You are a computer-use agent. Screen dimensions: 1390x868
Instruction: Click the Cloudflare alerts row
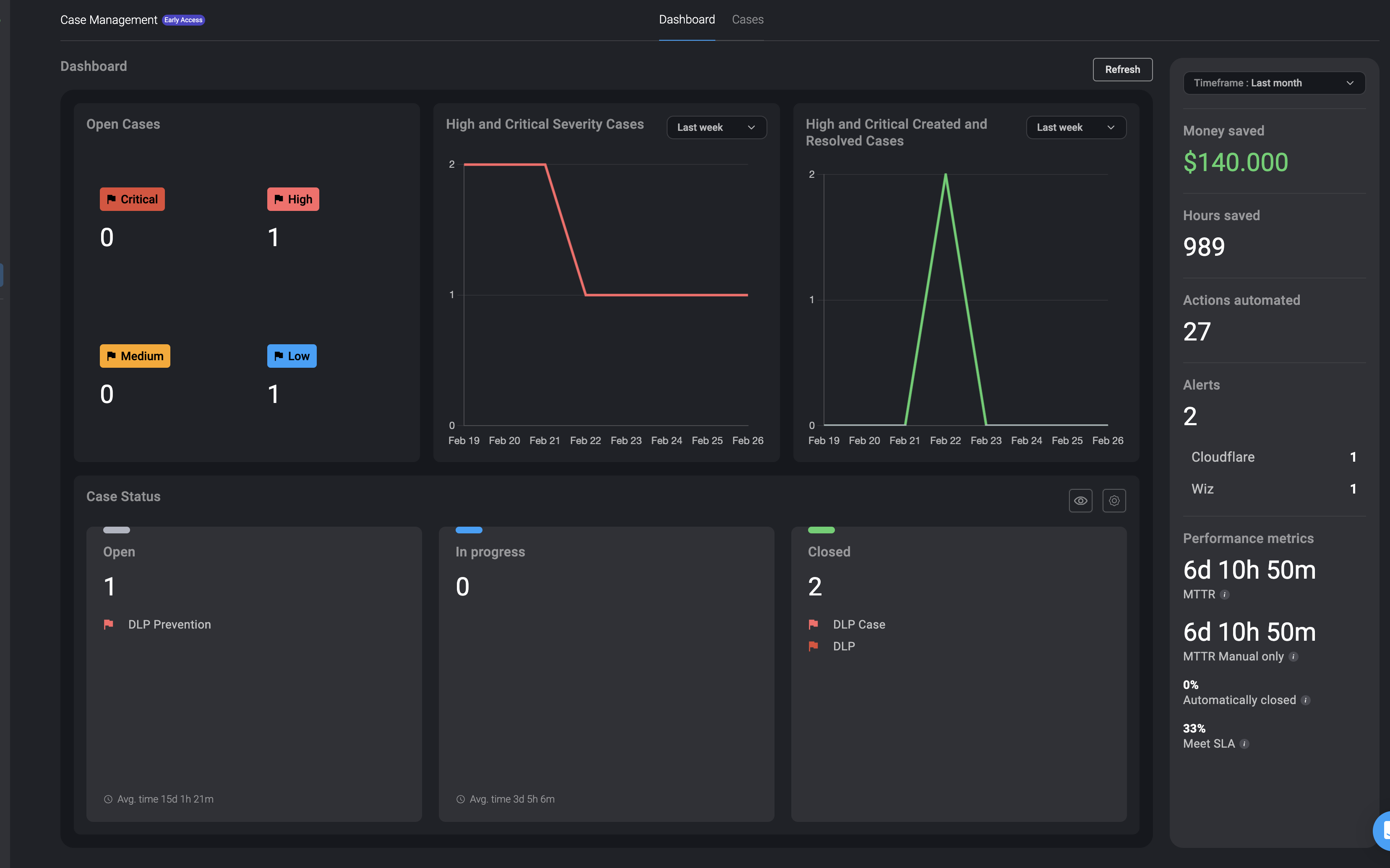(1273, 457)
